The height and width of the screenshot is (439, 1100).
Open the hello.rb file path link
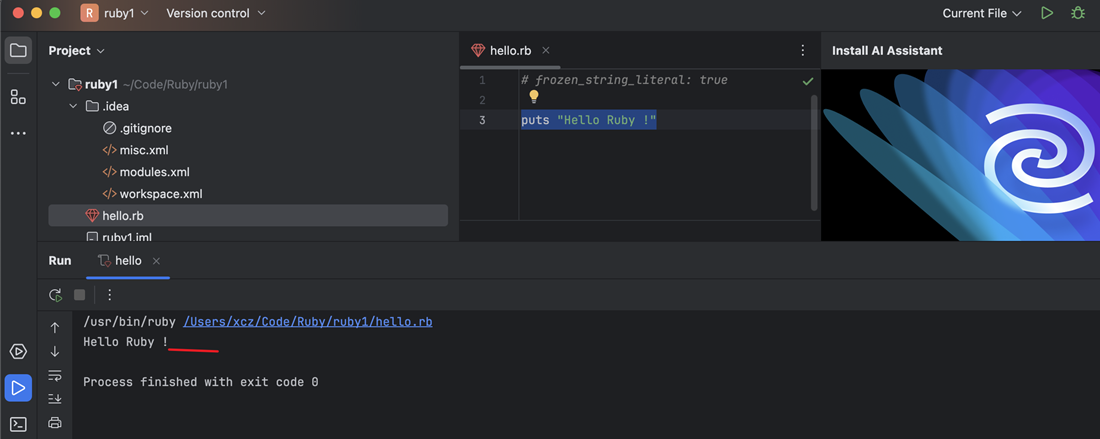(x=307, y=322)
